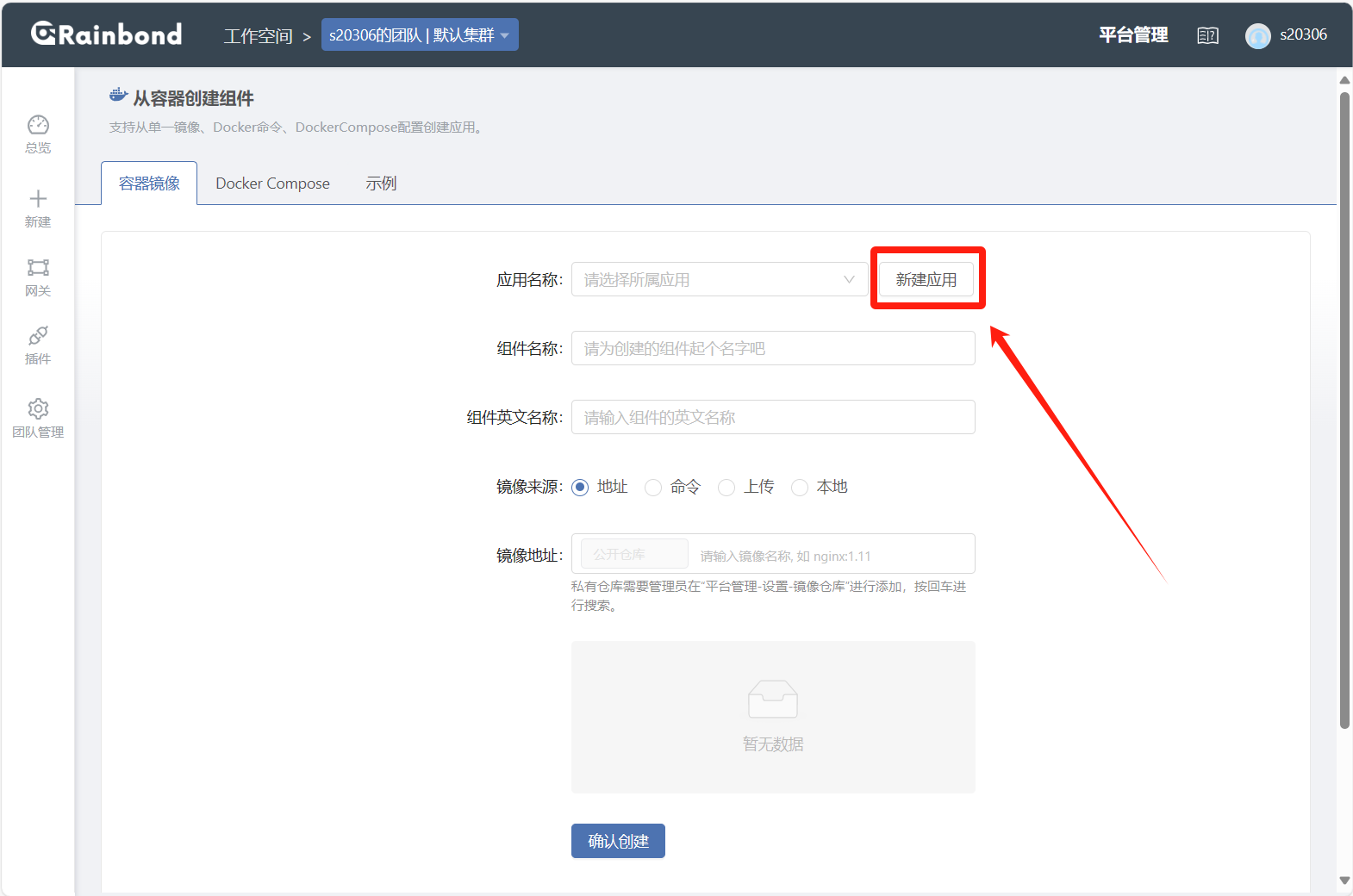This screenshot has height=896, width=1353.
Task: Click the 确认创建 button
Action: [x=618, y=841]
